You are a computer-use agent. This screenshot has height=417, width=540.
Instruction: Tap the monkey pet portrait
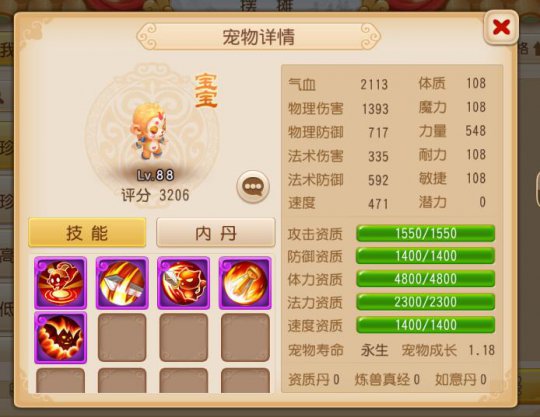coord(148,131)
